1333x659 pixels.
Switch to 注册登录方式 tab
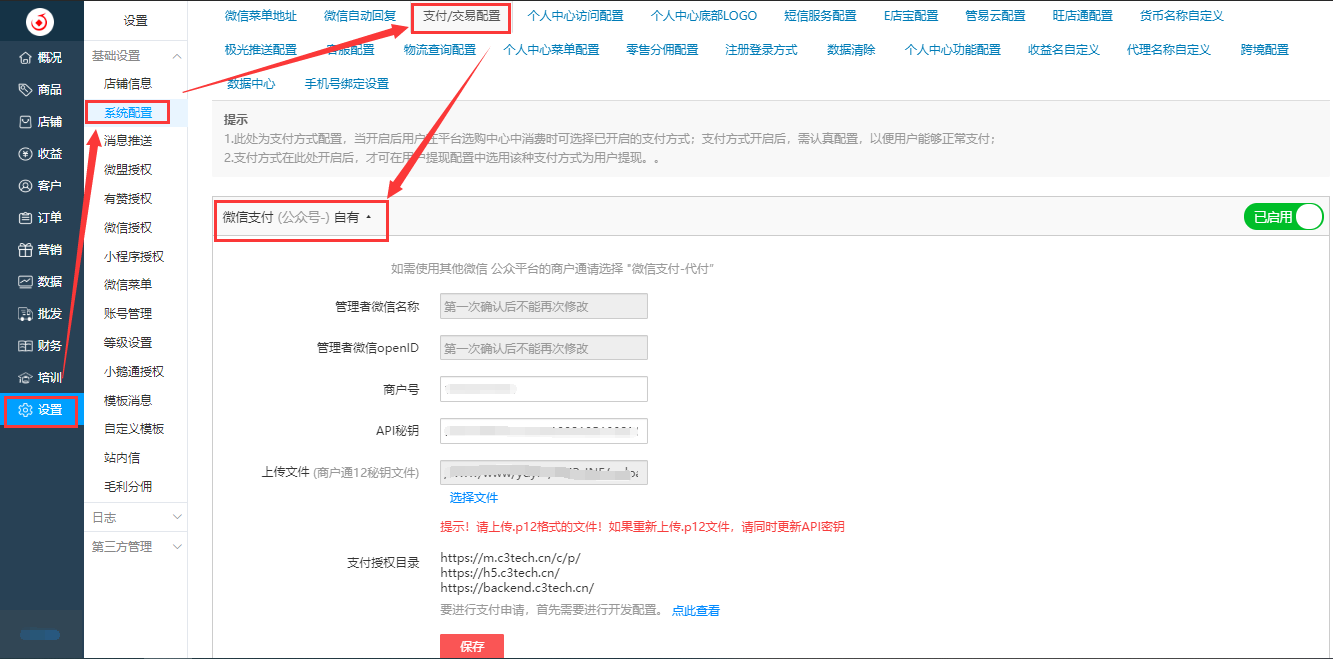[x=761, y=50]
